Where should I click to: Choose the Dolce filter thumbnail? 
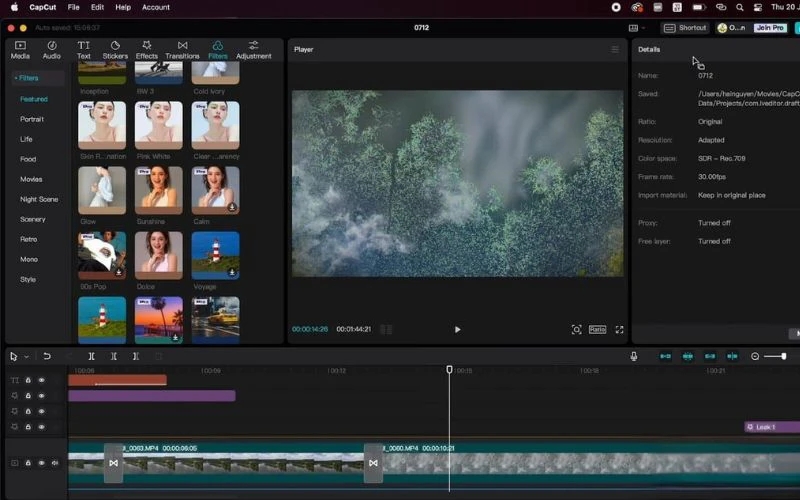(159, 255)
